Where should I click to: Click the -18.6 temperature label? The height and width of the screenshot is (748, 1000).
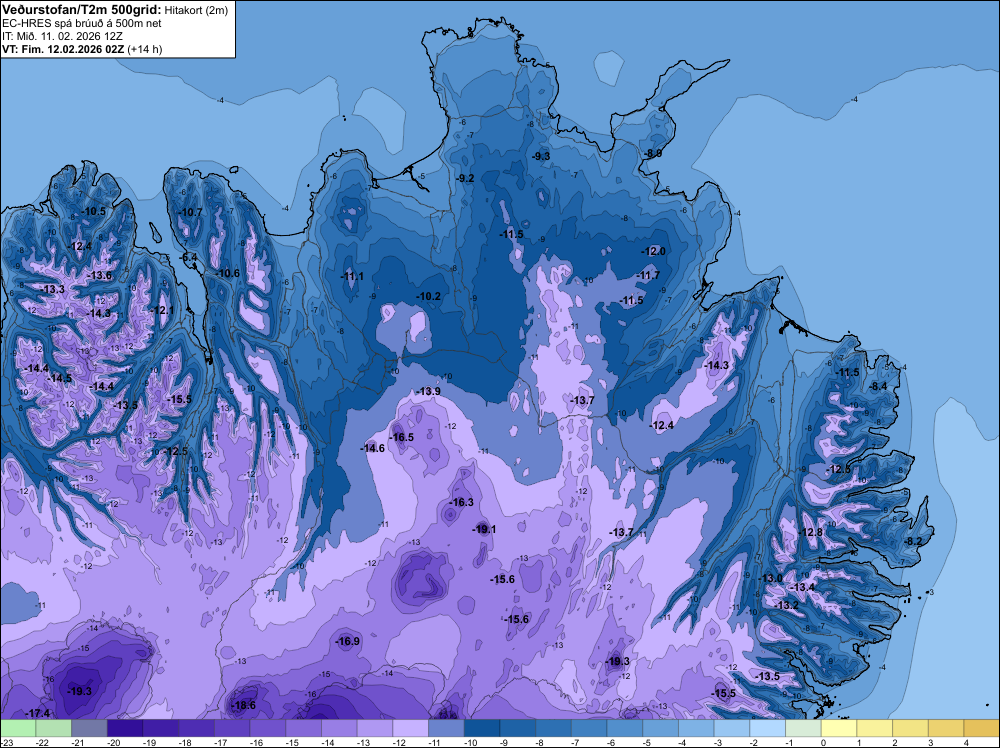pyautogui.click(x=244, y=705)
